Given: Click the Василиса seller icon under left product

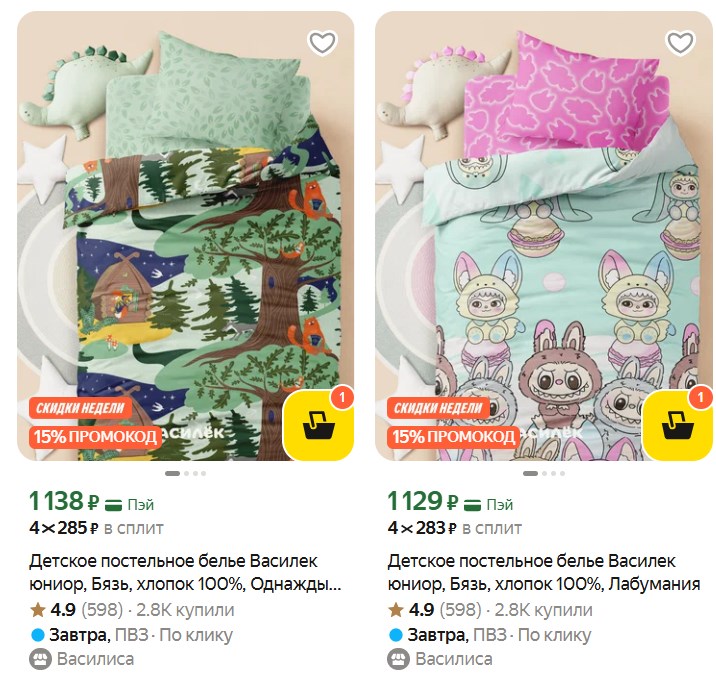Looking at the screenshot, I should tap(40, 659).
